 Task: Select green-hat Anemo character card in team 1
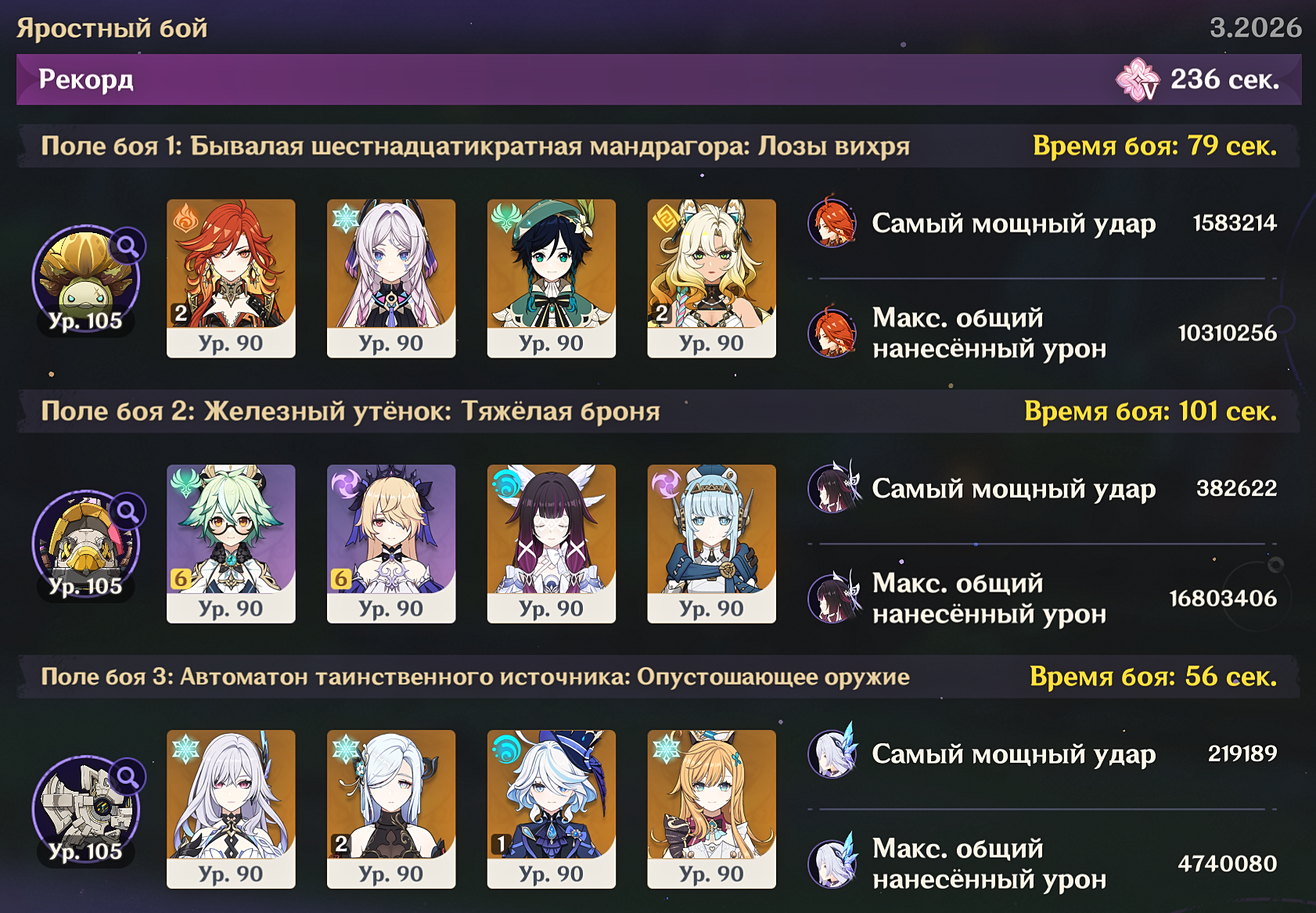552,279
